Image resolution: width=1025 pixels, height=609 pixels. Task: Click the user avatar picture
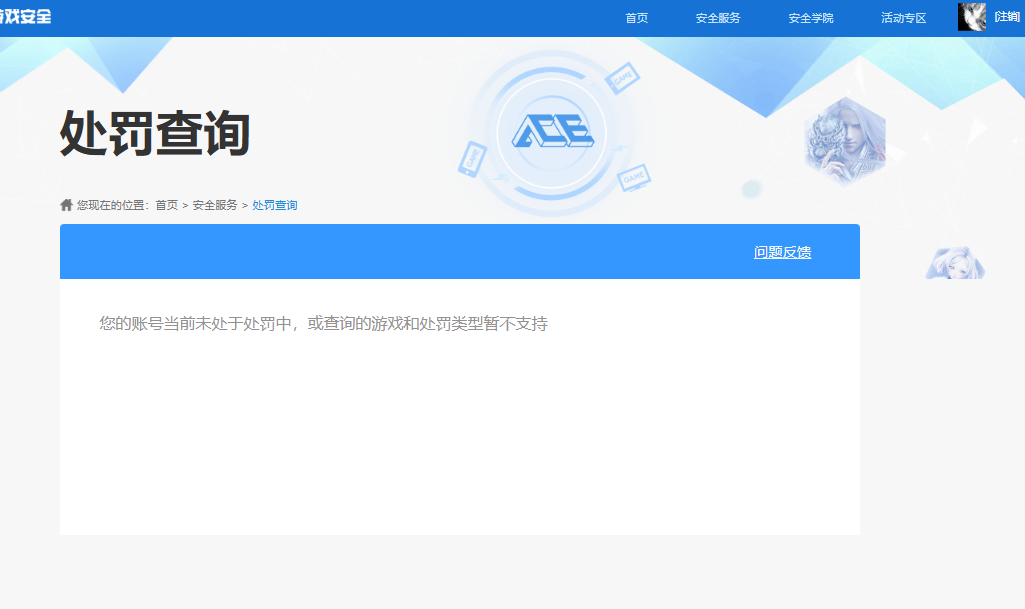click(971, 17)
